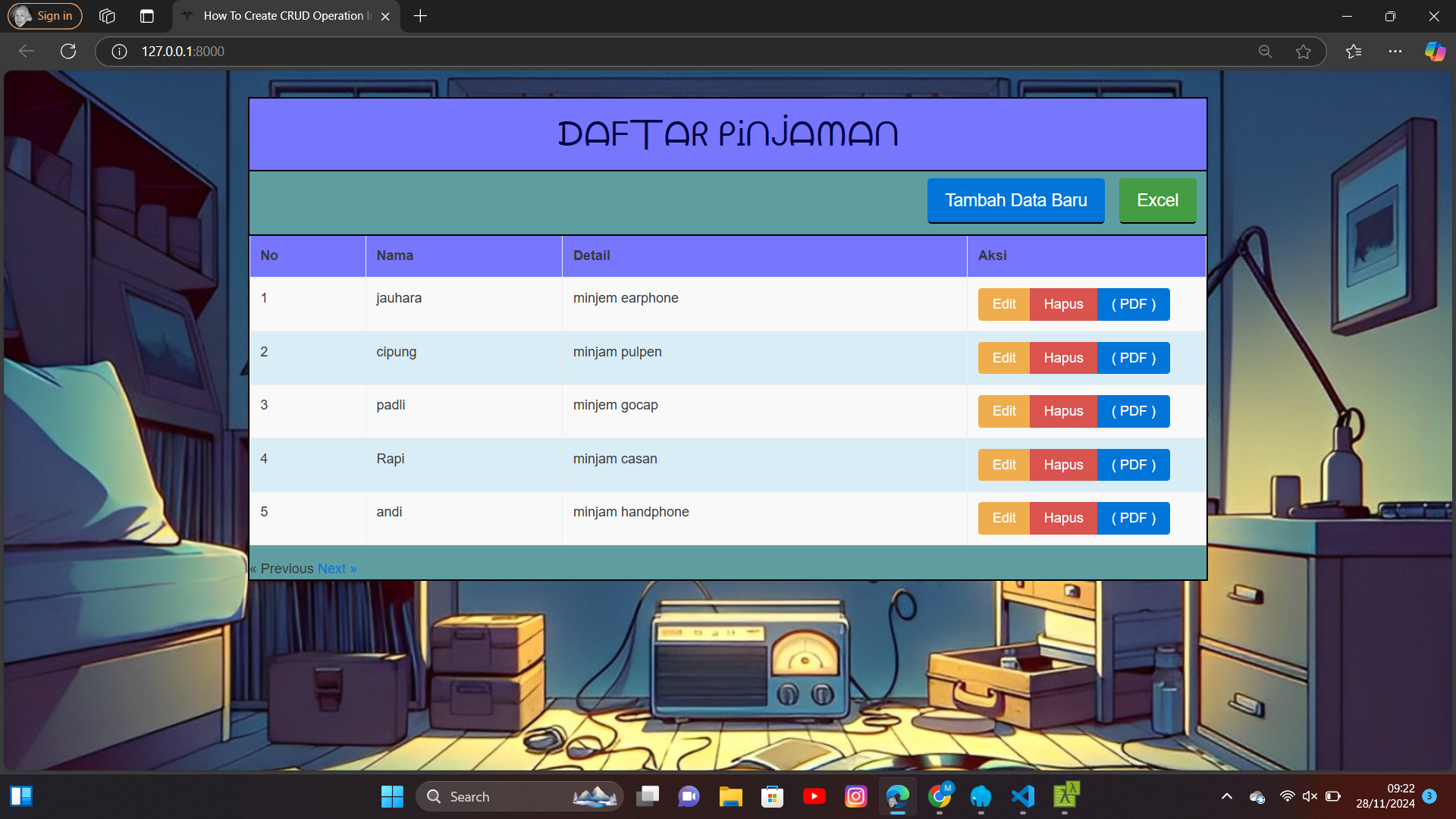
Task: Go to Next page link
Action: tap(337, 569)
